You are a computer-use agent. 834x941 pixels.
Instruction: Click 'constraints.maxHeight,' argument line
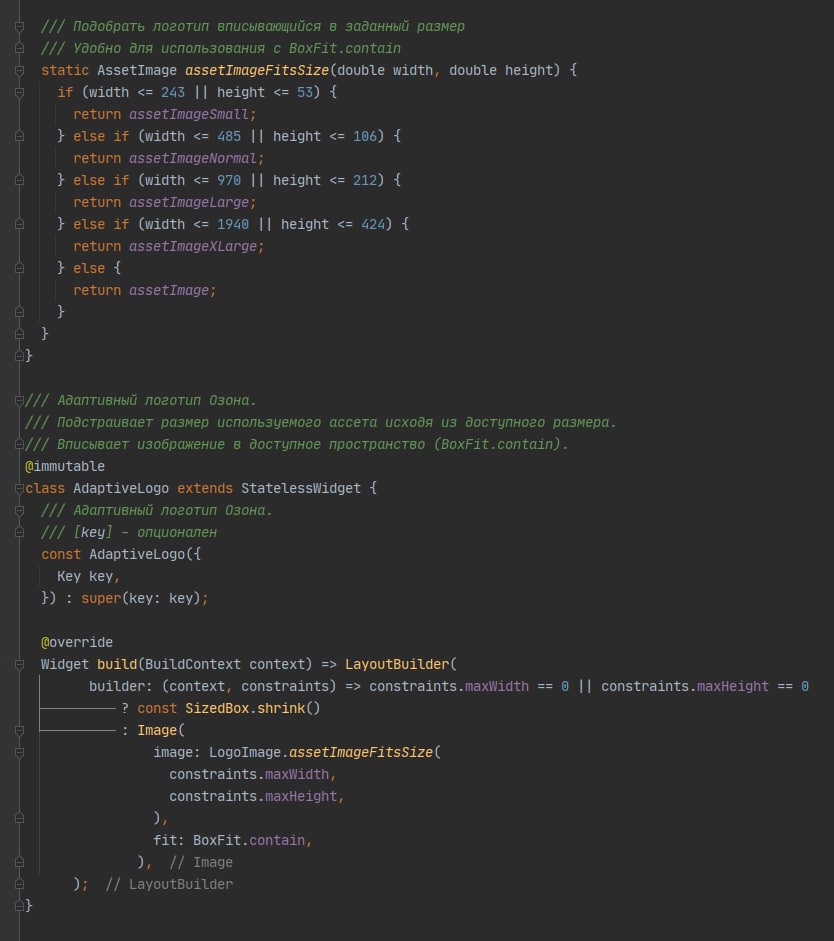pyautogui.click(x=257, y=796)
